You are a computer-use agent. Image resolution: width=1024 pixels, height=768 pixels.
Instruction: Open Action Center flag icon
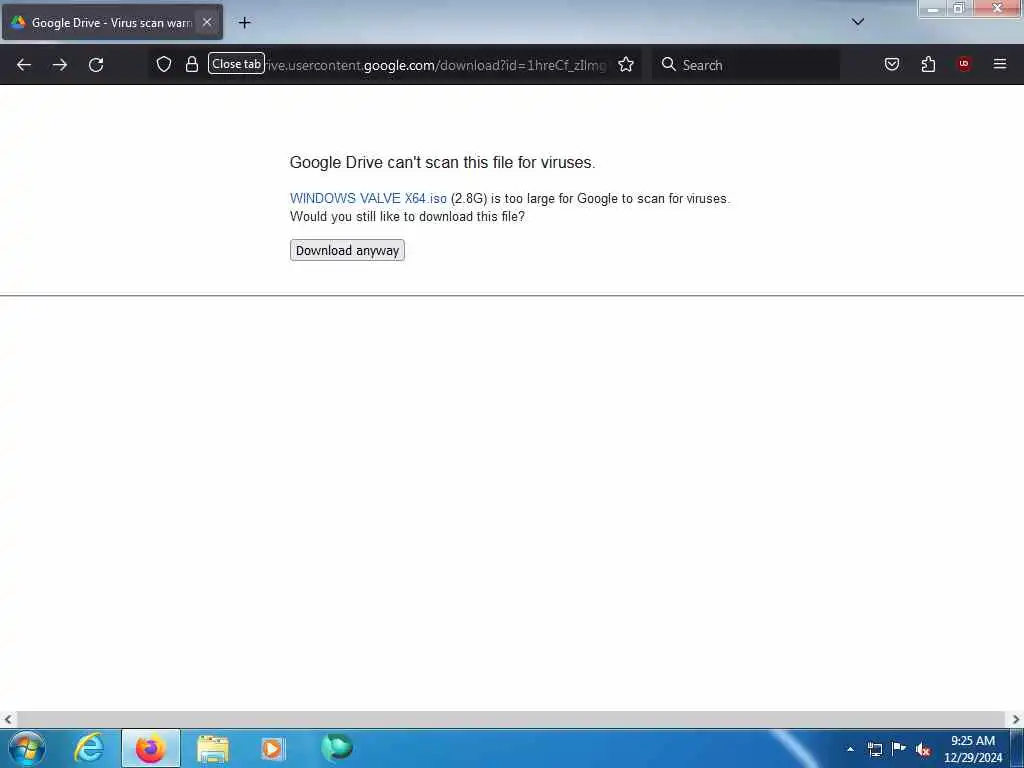[x=899, y=749]
